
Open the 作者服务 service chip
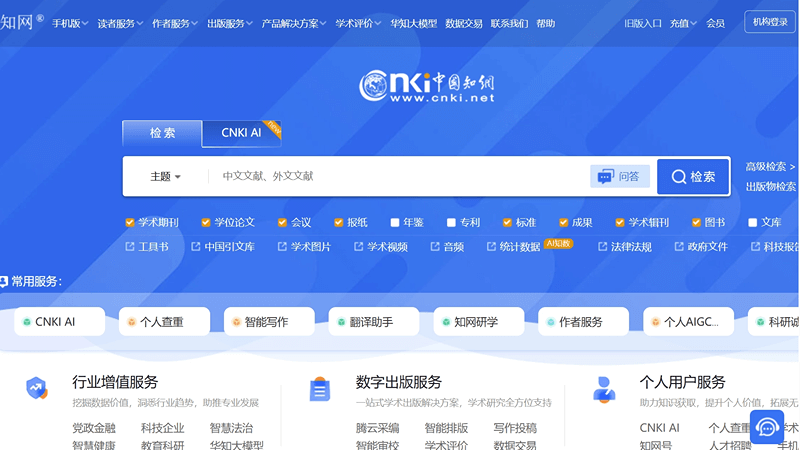(584, 321)
